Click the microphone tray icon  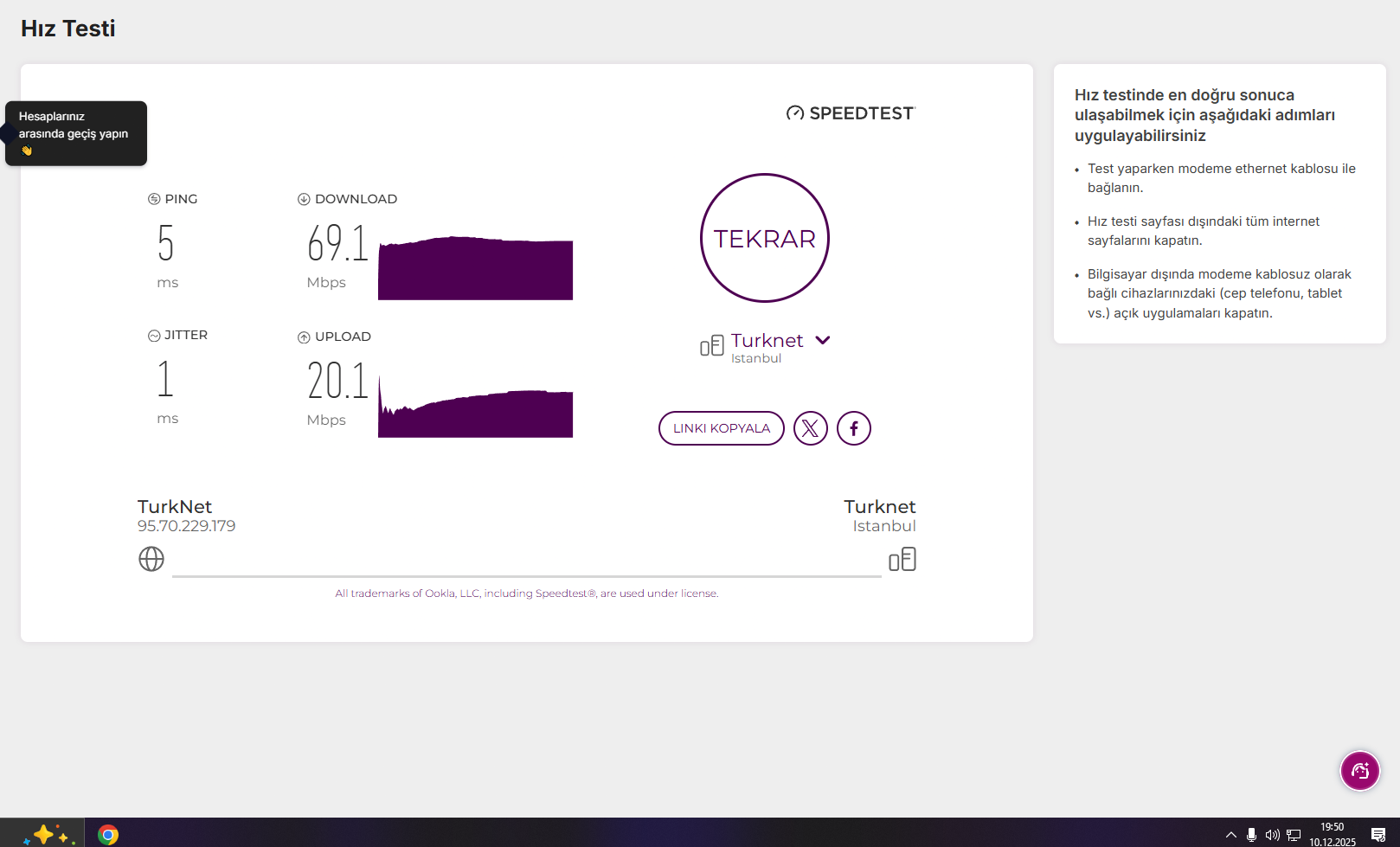[1251, 835]
